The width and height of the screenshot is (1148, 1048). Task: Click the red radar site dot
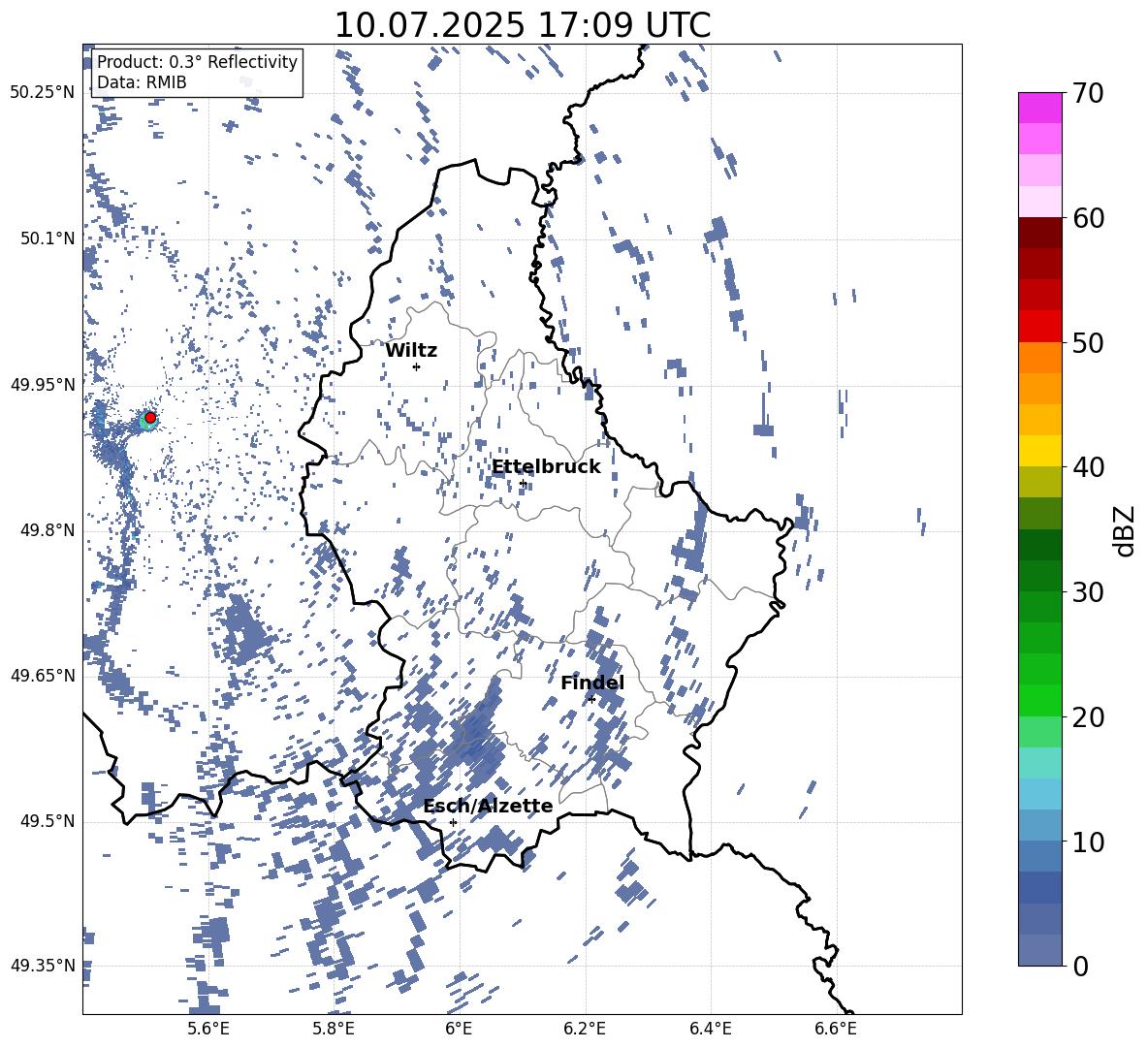click(x=150, y=418)
